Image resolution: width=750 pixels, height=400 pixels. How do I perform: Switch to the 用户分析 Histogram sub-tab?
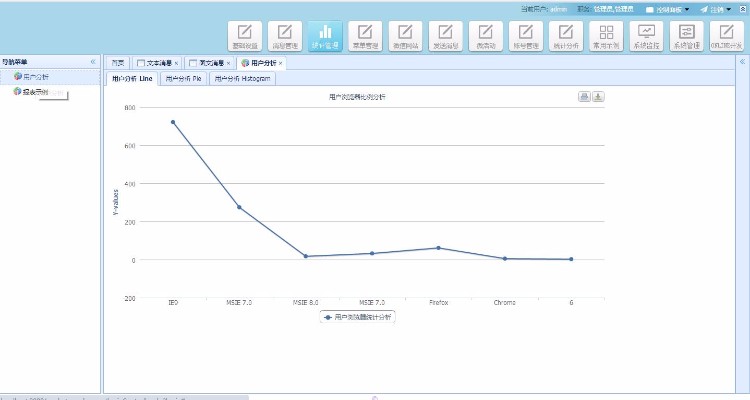point(243,78)
